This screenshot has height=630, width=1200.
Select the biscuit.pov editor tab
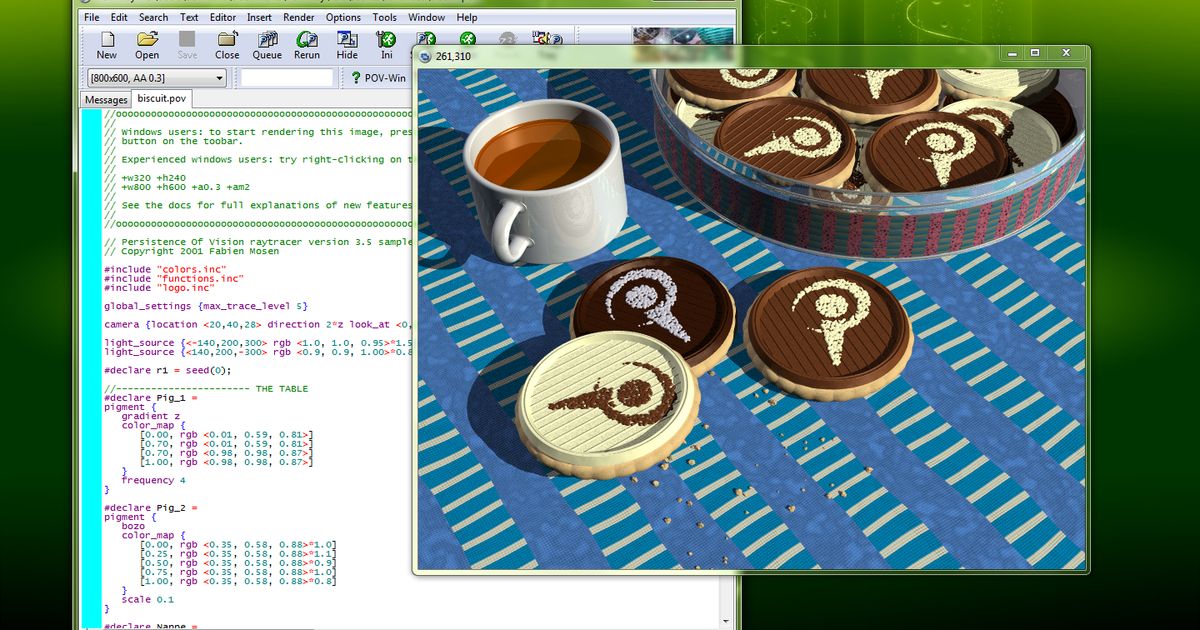(162, 99)
